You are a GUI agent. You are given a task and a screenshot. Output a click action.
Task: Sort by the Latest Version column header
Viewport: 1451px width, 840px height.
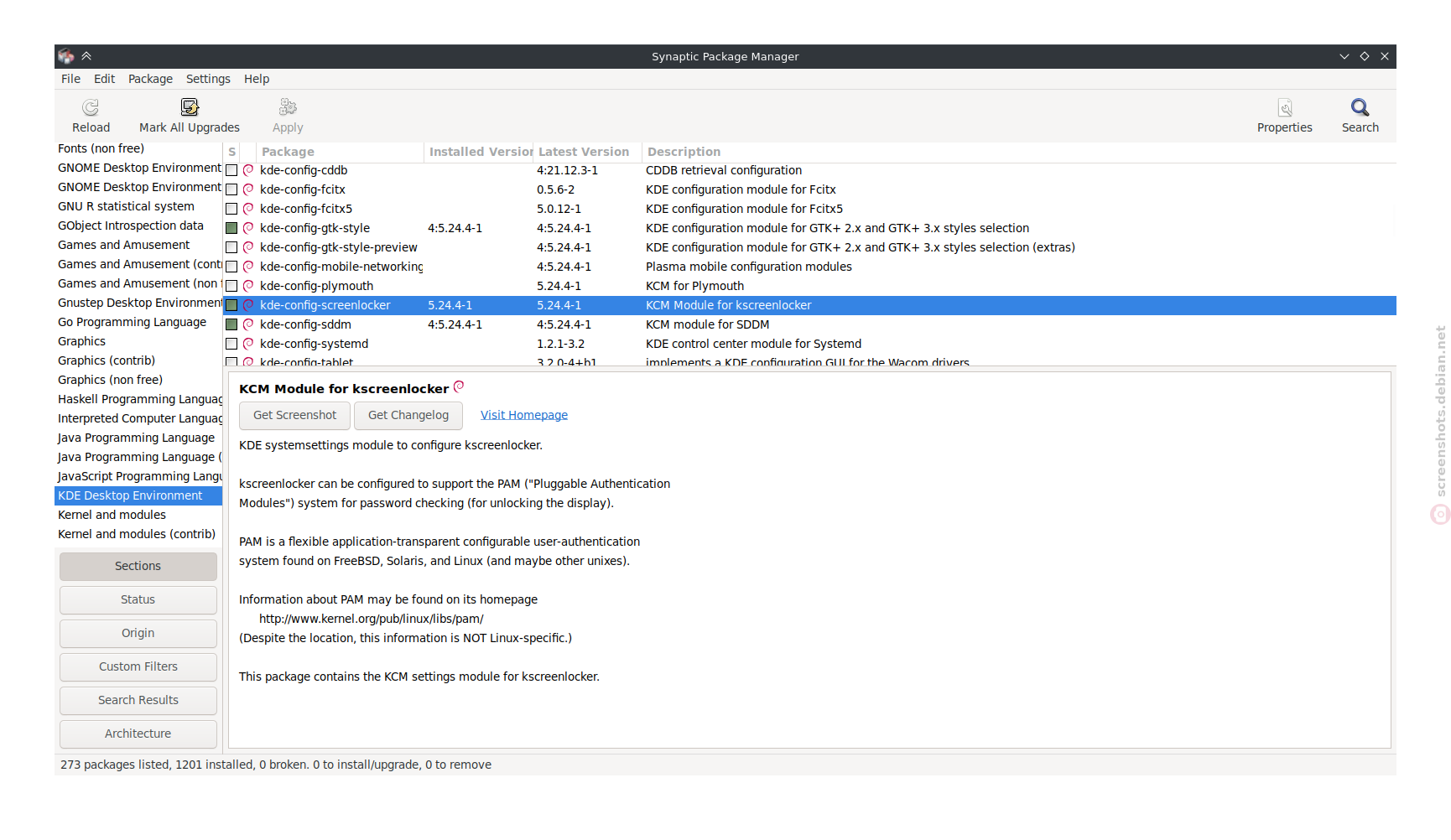[588, 152]
